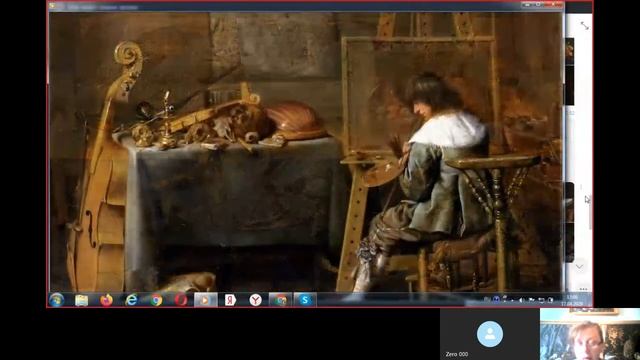
Task: Open the Opera browser taskbar icon
Action: [x=181, y=300]
